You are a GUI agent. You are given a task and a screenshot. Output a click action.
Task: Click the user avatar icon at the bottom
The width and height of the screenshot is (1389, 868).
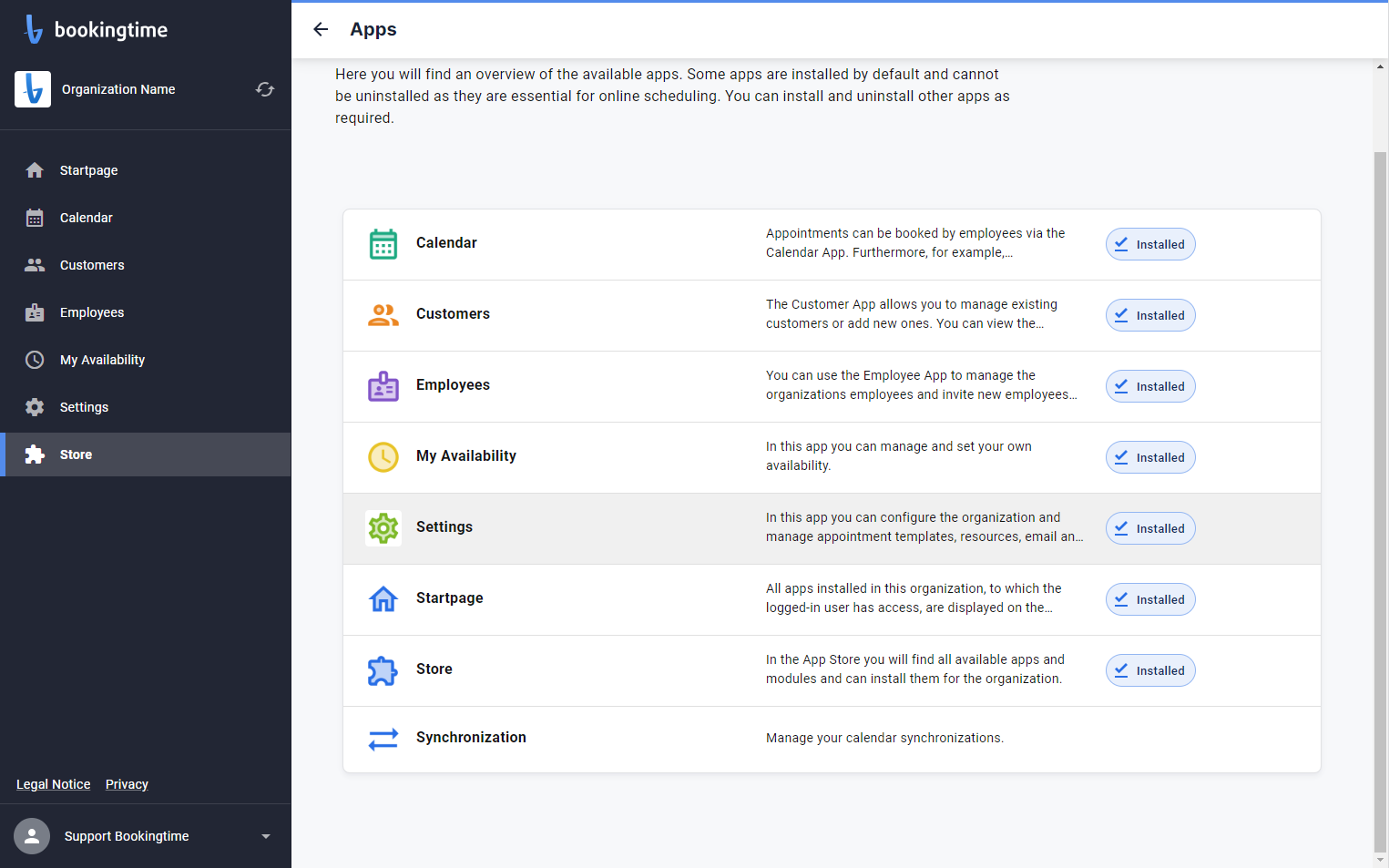click(32, 836)
